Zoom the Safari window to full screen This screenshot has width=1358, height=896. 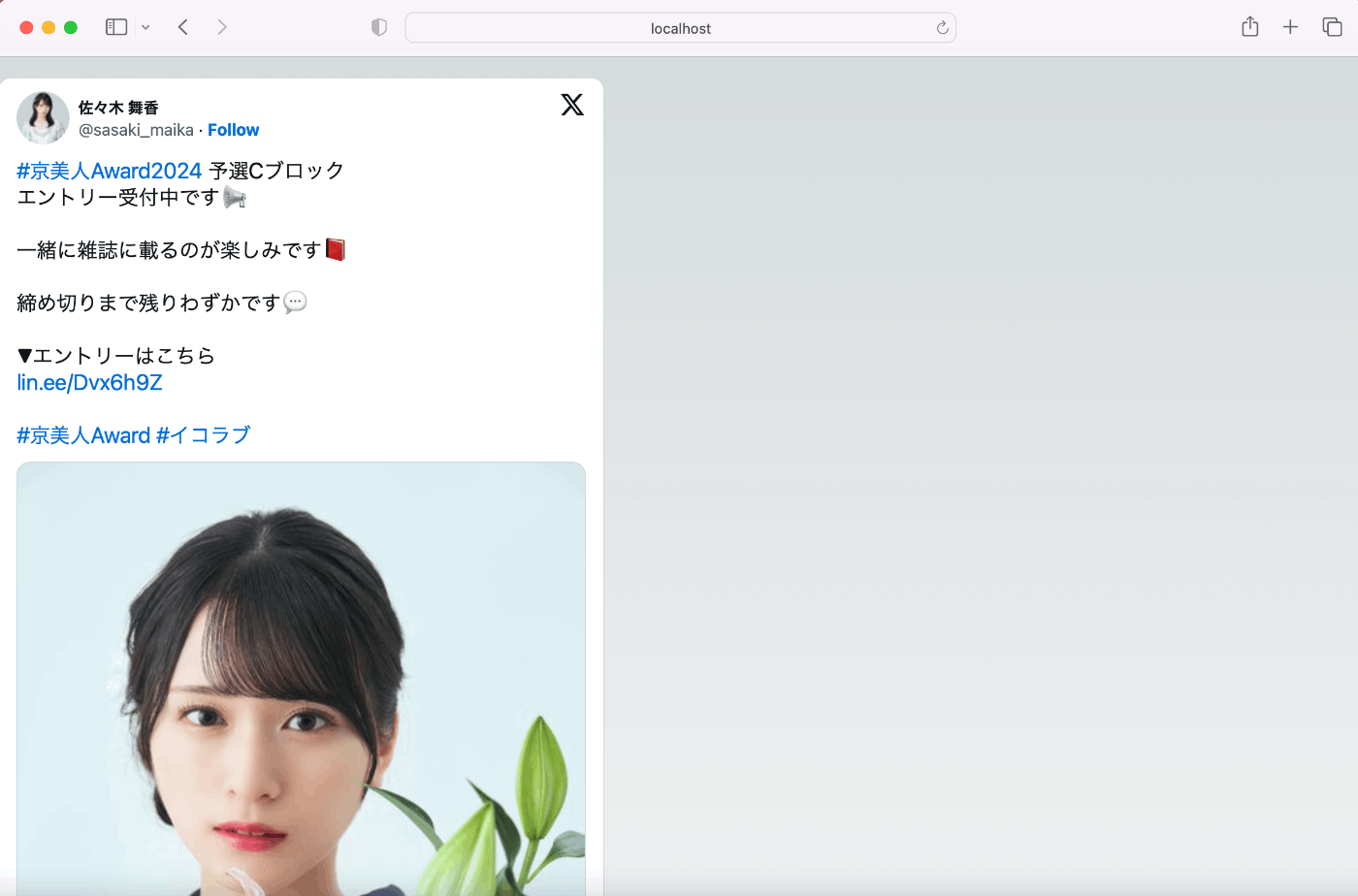click(71, 27)
